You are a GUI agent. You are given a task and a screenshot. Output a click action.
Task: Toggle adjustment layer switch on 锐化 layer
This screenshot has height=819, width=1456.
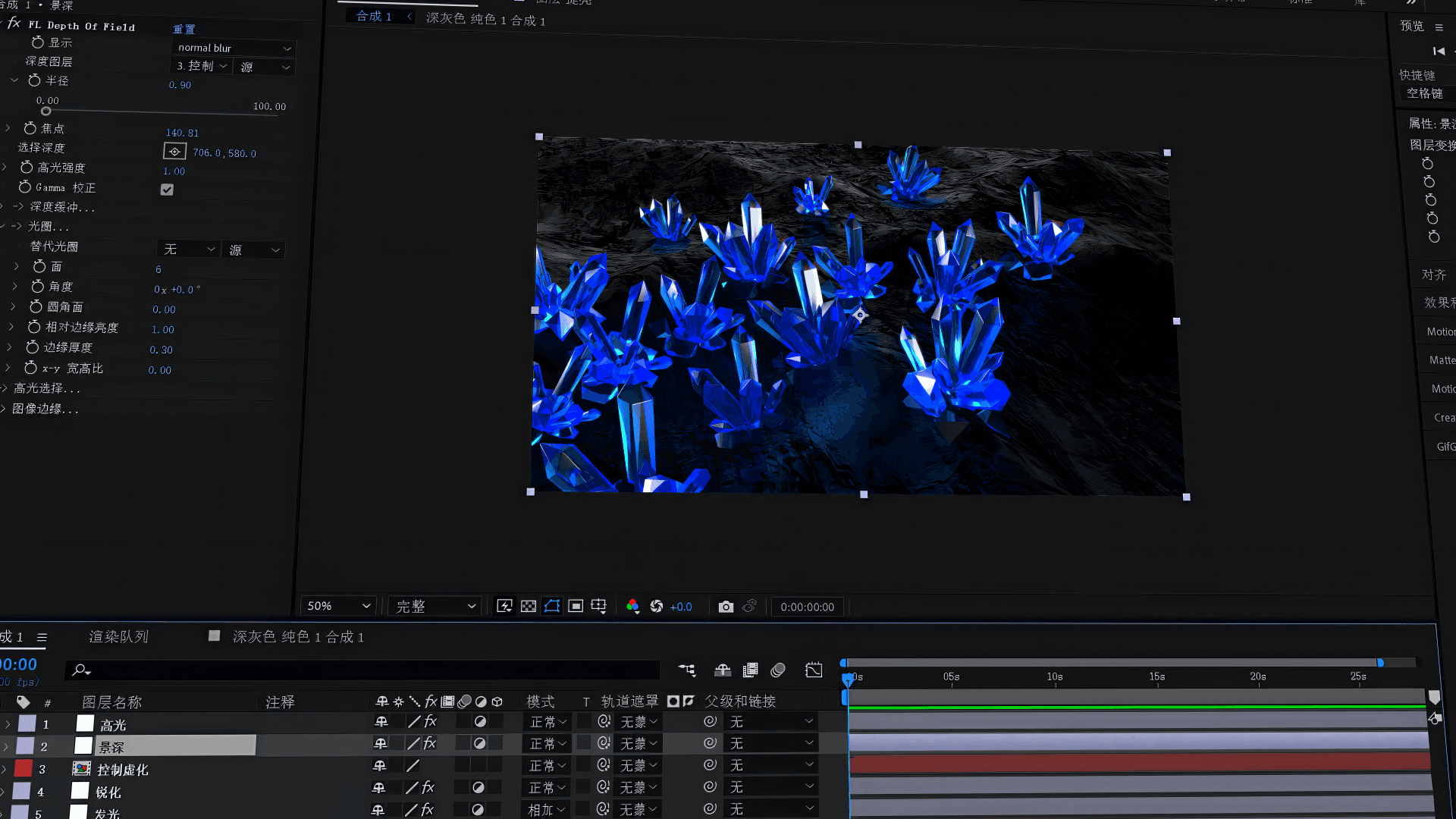478,788
